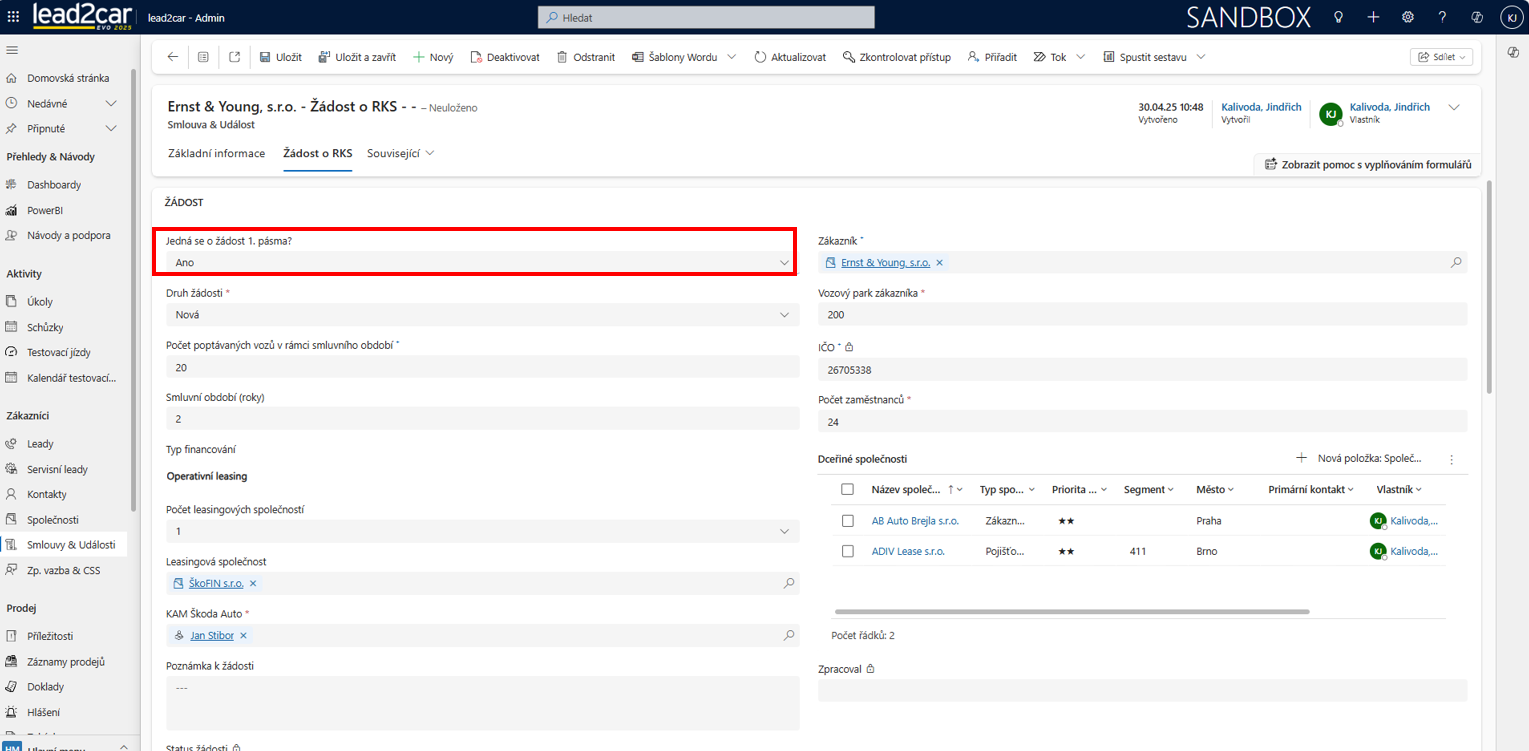The width and height of the screenshot is (1529, 751).
Task: Expand the Šablony Wordu dropdown arrow
Action: click(x=732, y=57)
